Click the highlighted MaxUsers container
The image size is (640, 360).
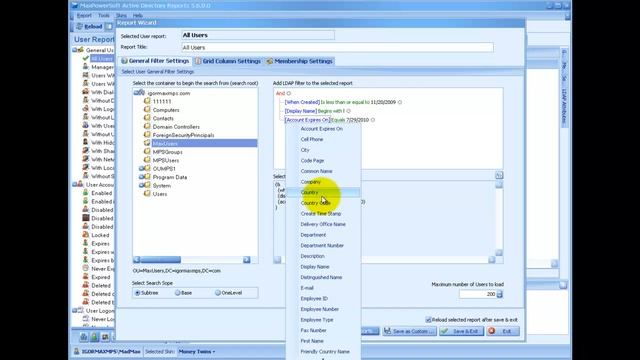(204, 143)
